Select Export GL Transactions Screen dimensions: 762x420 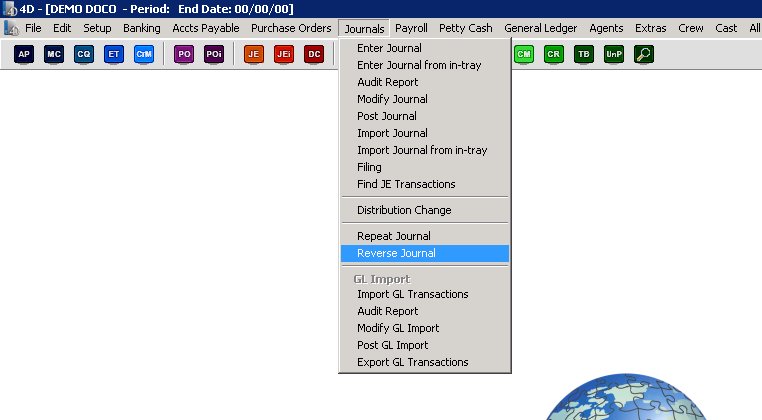click(425, 362)
